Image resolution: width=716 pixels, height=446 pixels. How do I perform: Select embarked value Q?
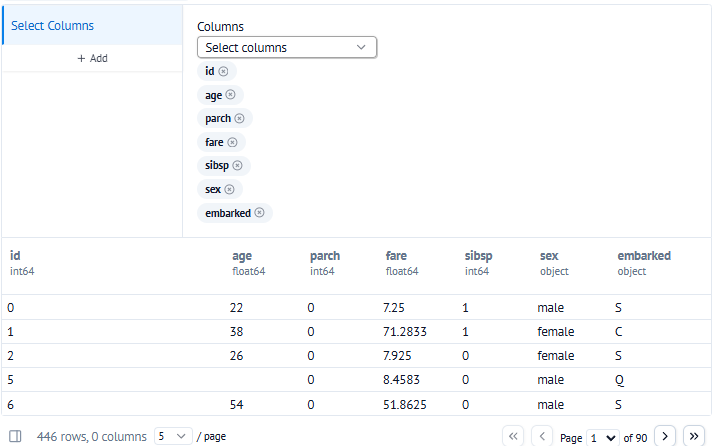(619, 380)
